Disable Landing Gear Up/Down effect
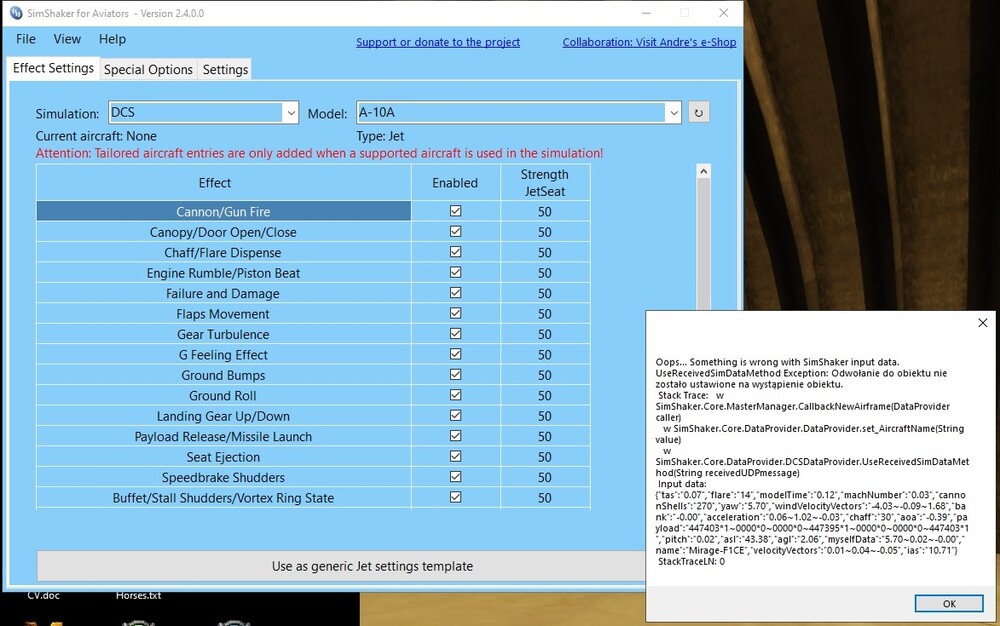 pos(455,415)
